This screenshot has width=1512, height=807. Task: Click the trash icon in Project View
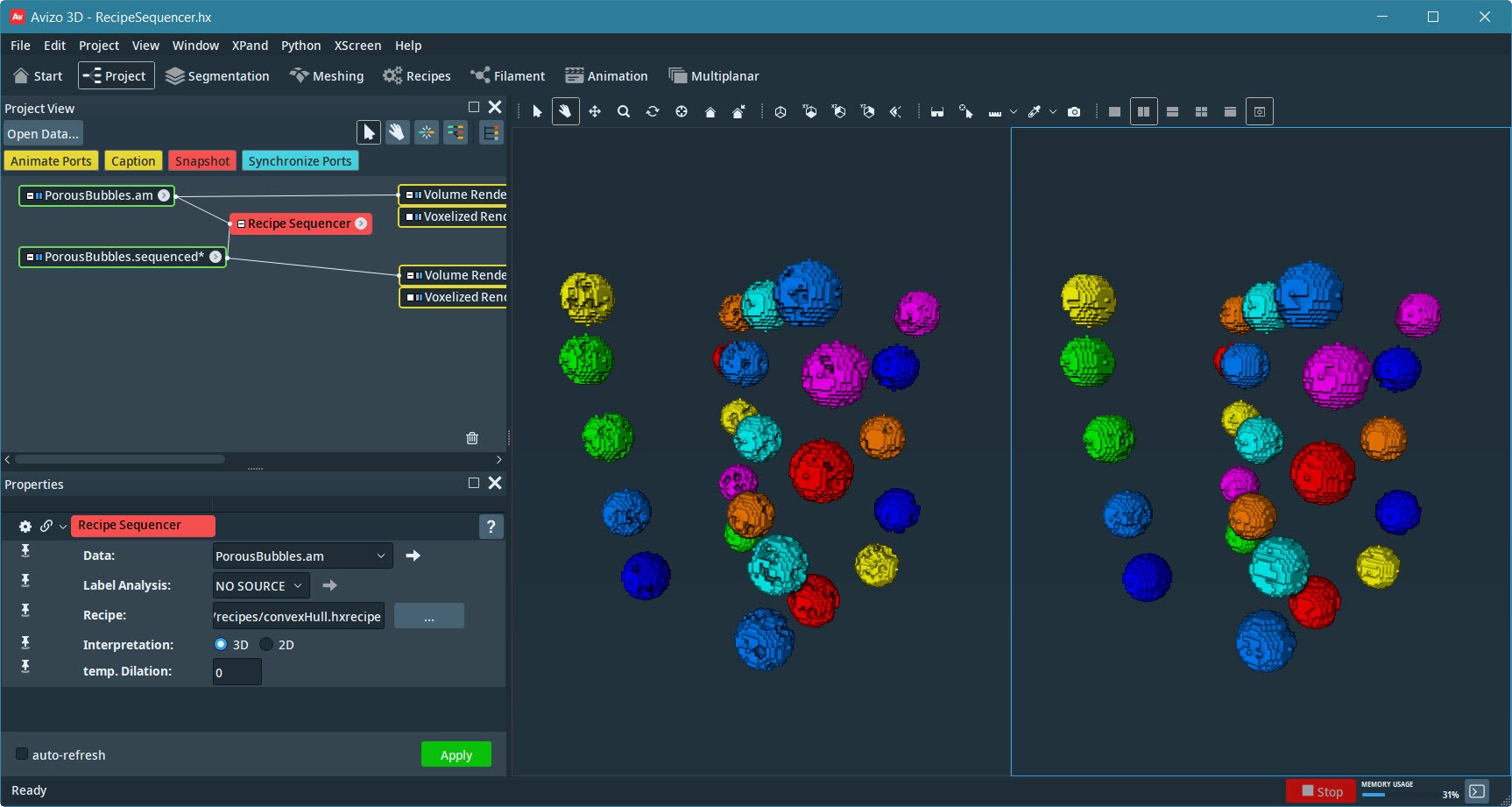click(x=472, y=438)
